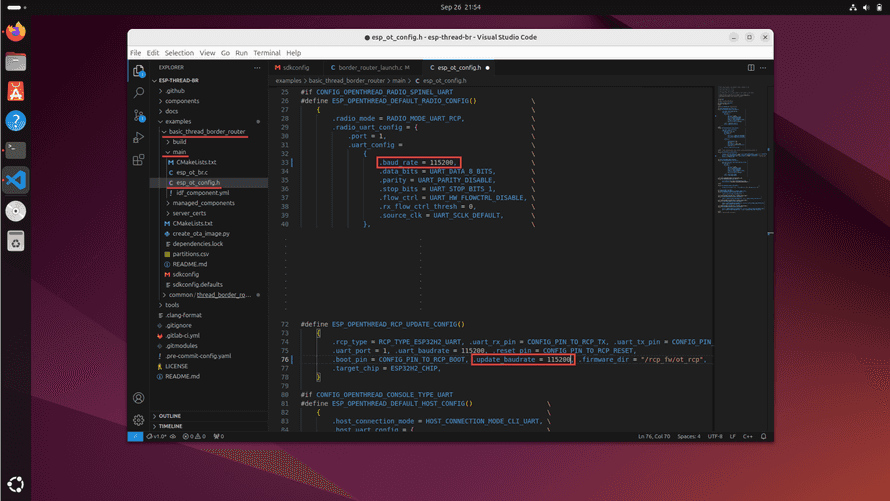Click the UTF-8 encoding in status bar
Image resolution: width=890 pixels, height=501 pixels.
click(x=714, y=437)
